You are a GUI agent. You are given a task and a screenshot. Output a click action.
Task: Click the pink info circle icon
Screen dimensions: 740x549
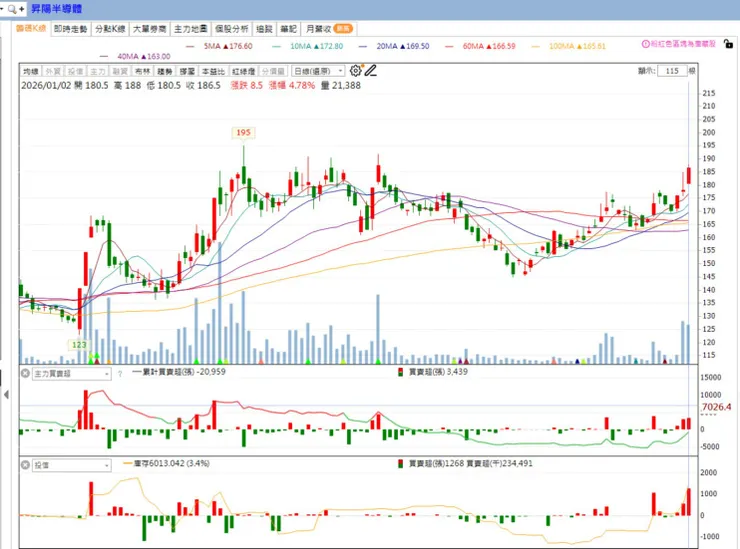tap(646, 44)
